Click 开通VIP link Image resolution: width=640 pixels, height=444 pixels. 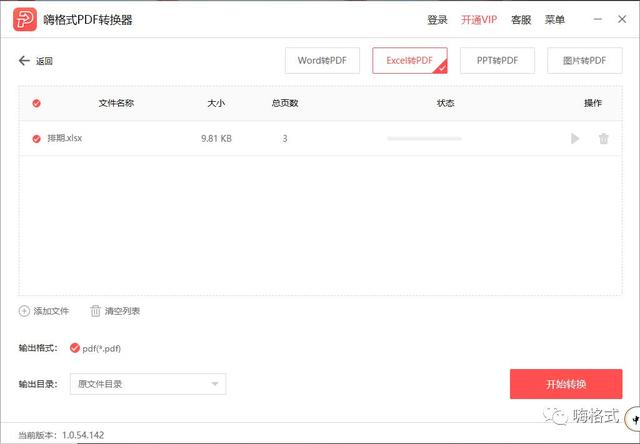pyautogui.click(x=479, y=20)
